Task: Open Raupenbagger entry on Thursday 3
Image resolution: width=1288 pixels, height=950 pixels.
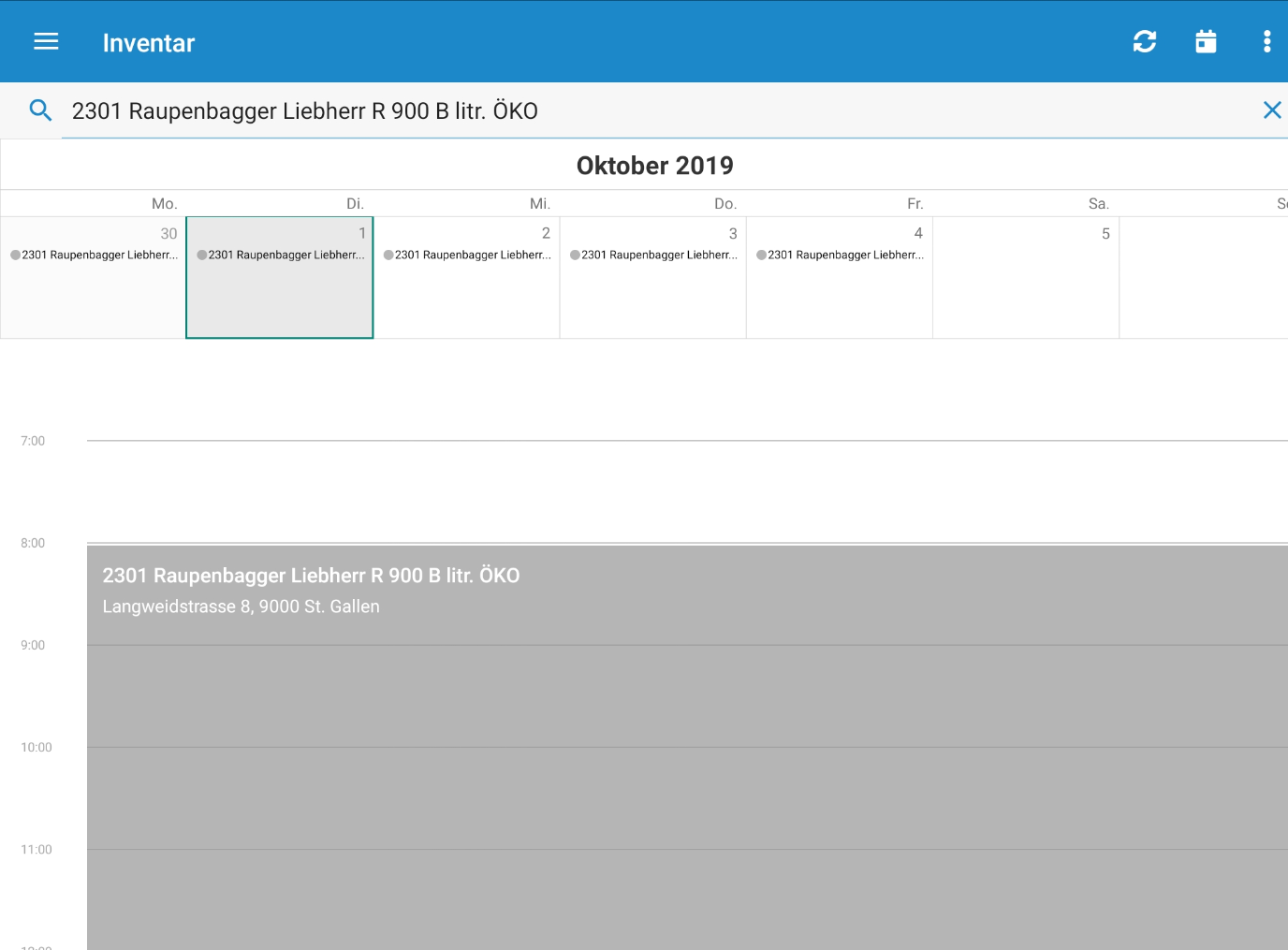Action: [653, 255]
